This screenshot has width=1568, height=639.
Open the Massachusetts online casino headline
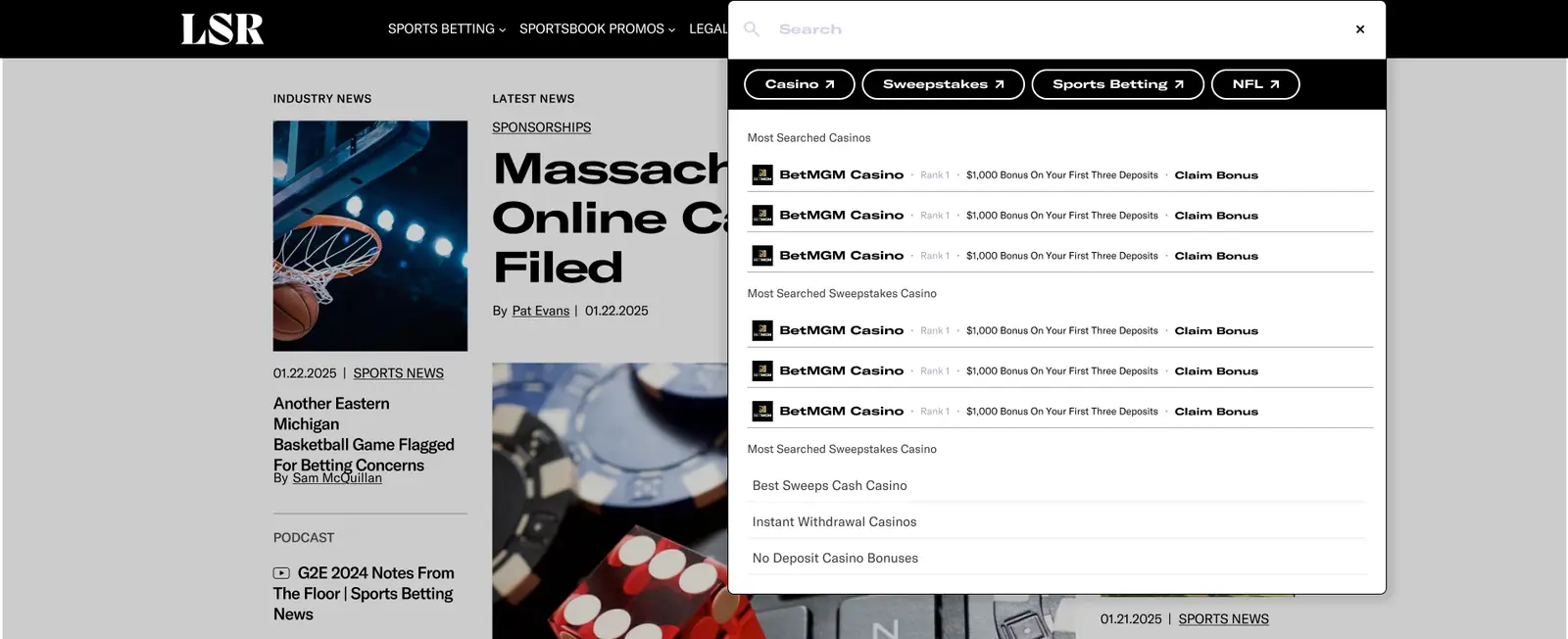tap(610, 218)
